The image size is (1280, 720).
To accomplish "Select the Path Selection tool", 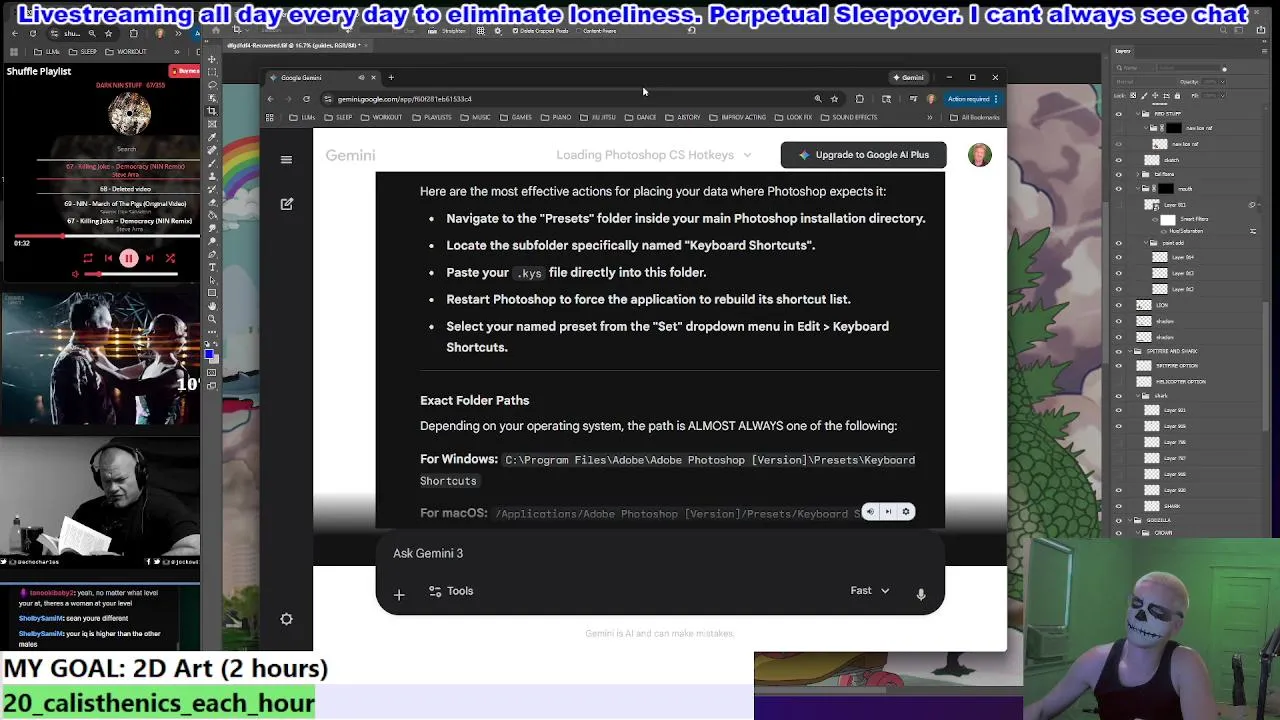I will (x=212, y=280).
